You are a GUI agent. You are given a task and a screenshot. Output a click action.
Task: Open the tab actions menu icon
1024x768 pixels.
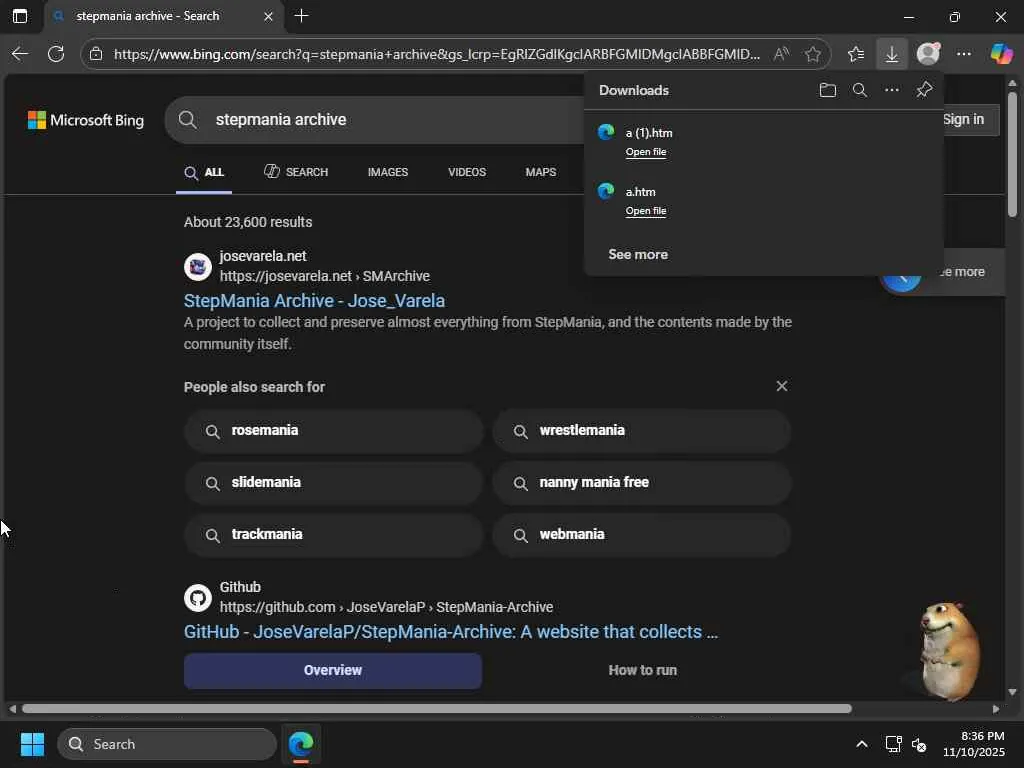[20, 16]
